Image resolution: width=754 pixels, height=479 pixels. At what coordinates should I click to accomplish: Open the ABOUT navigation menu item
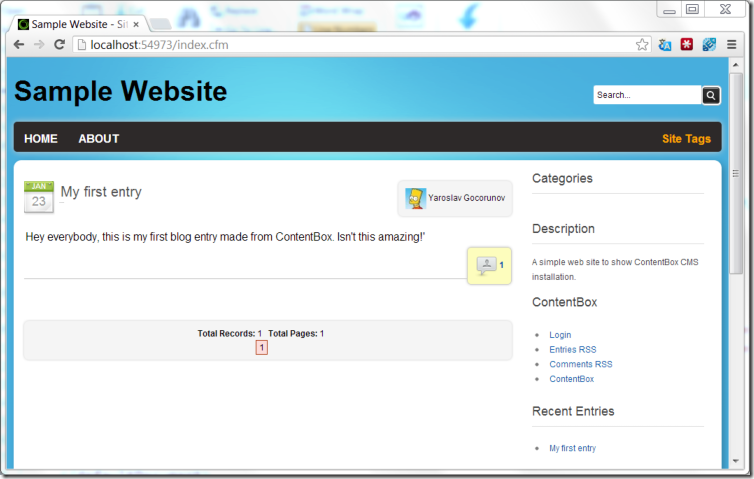pyautogui.click(x=99, y=139)
